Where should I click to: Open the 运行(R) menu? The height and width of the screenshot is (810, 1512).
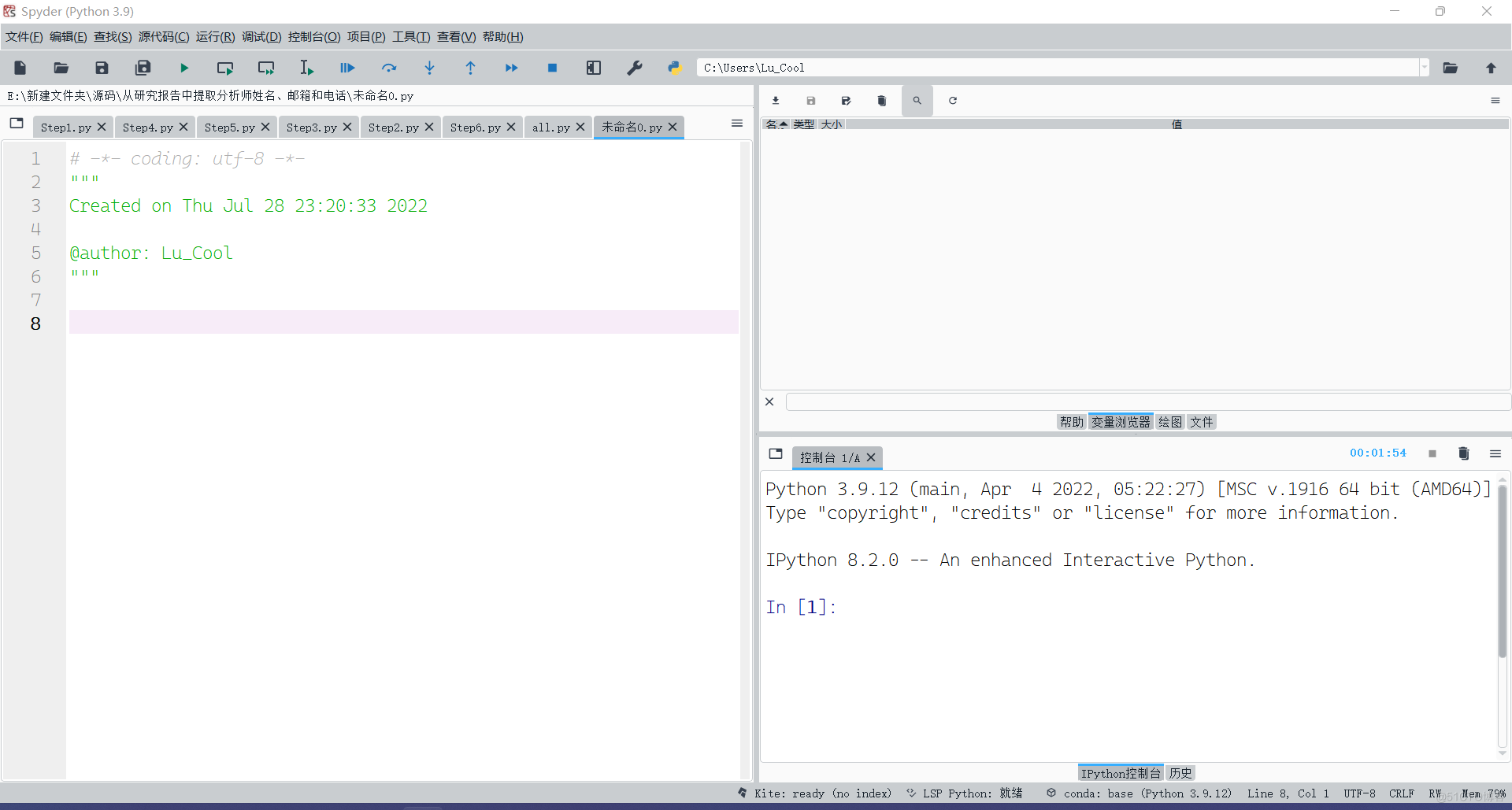coord(216,37)
